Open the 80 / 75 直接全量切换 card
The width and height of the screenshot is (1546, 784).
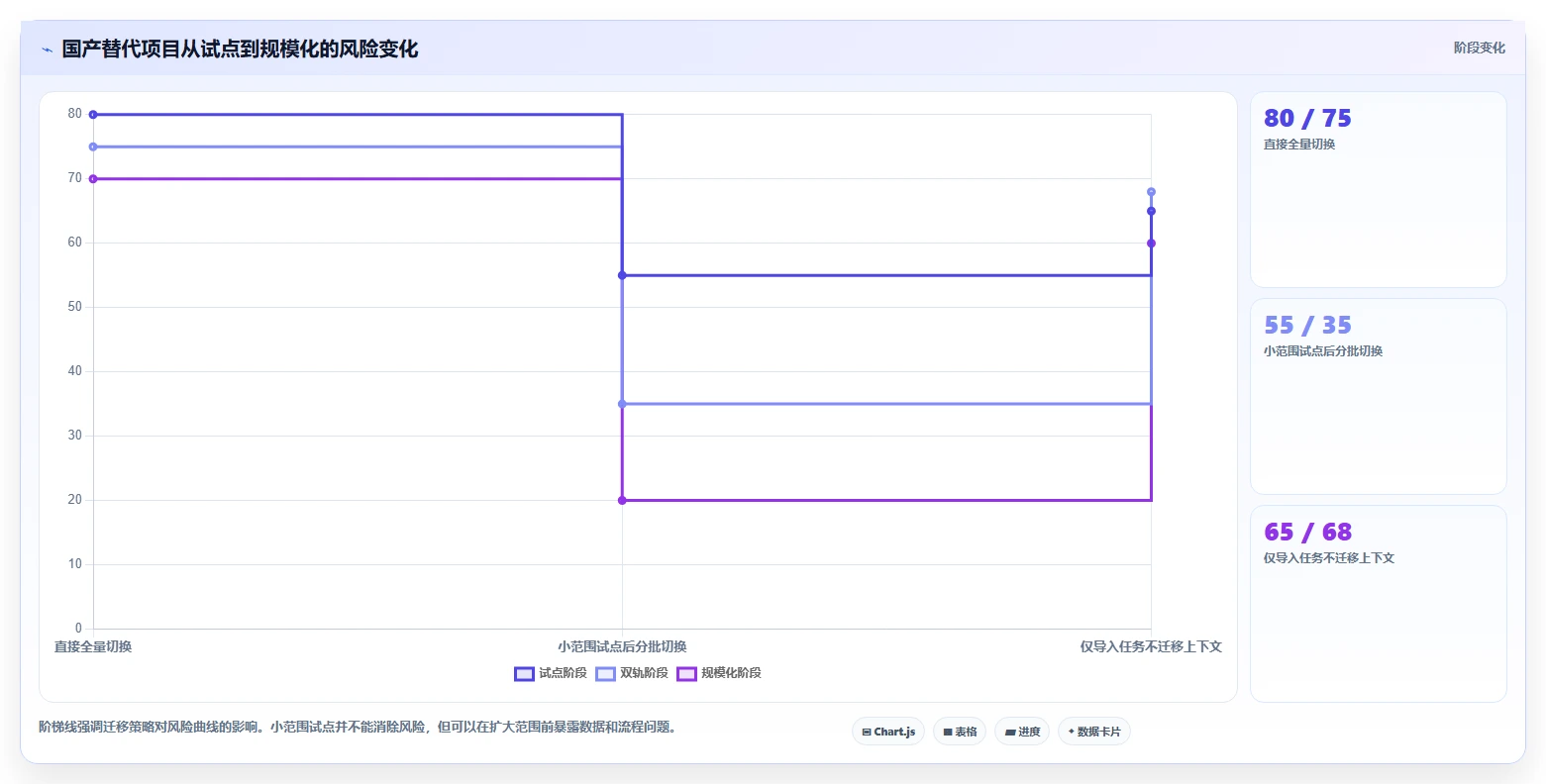click(1378, 189)
